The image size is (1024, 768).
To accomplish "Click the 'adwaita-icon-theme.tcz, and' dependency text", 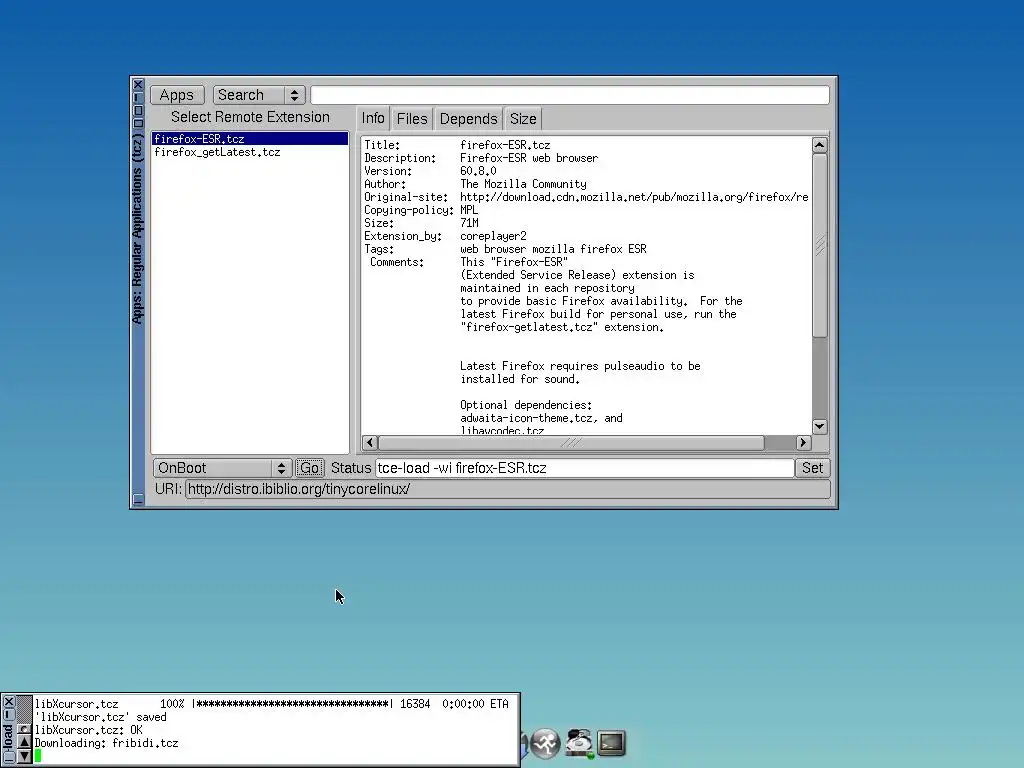I will pyautogui.click(x=541, y=418).
